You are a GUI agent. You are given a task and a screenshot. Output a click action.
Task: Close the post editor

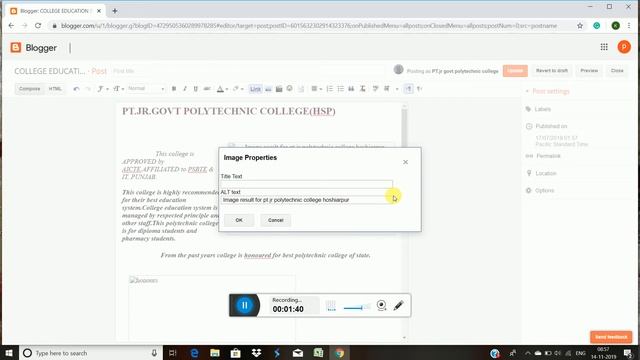(617, 71)
